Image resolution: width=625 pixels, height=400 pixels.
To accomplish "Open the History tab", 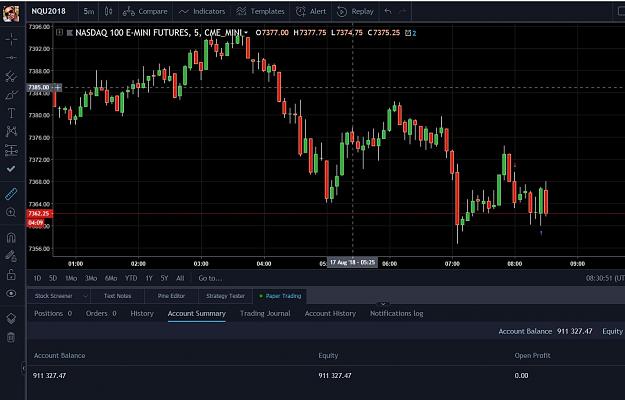I will click(x=142, y=314).
